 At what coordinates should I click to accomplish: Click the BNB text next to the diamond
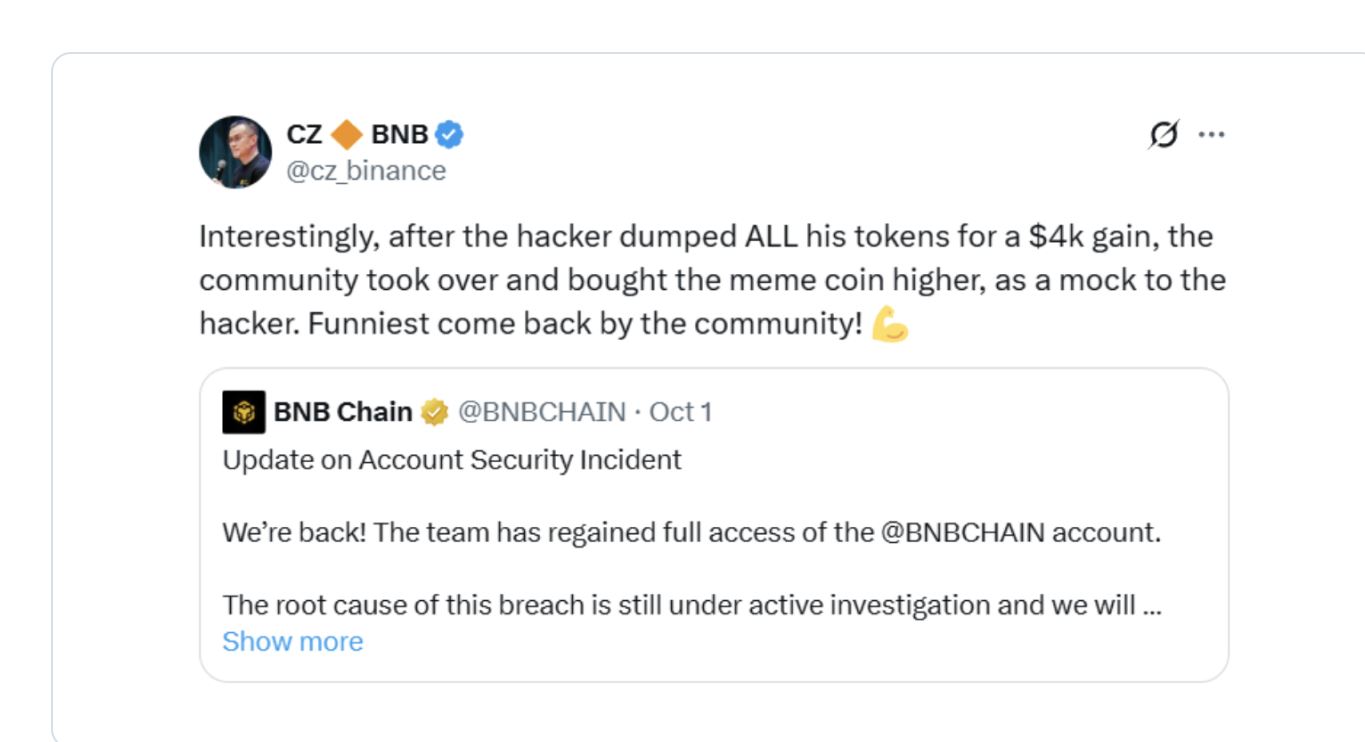[x=399, y=134]
